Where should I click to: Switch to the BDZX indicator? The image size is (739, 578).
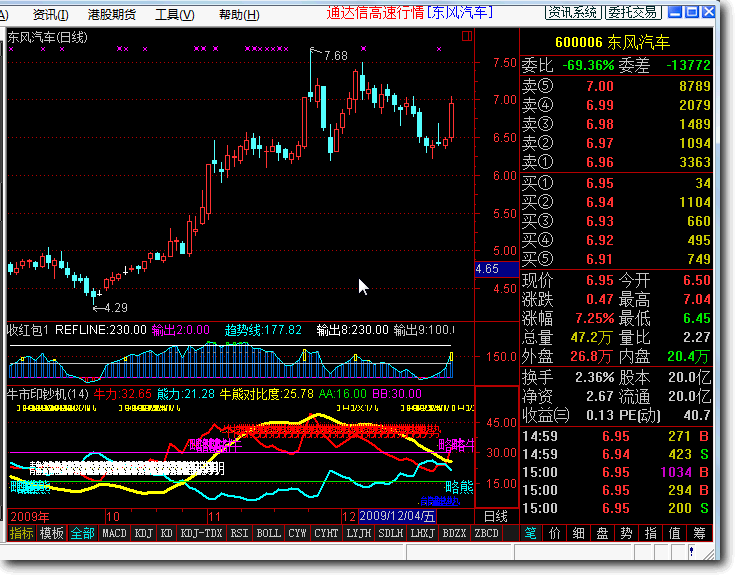click(x=454, y=533)
